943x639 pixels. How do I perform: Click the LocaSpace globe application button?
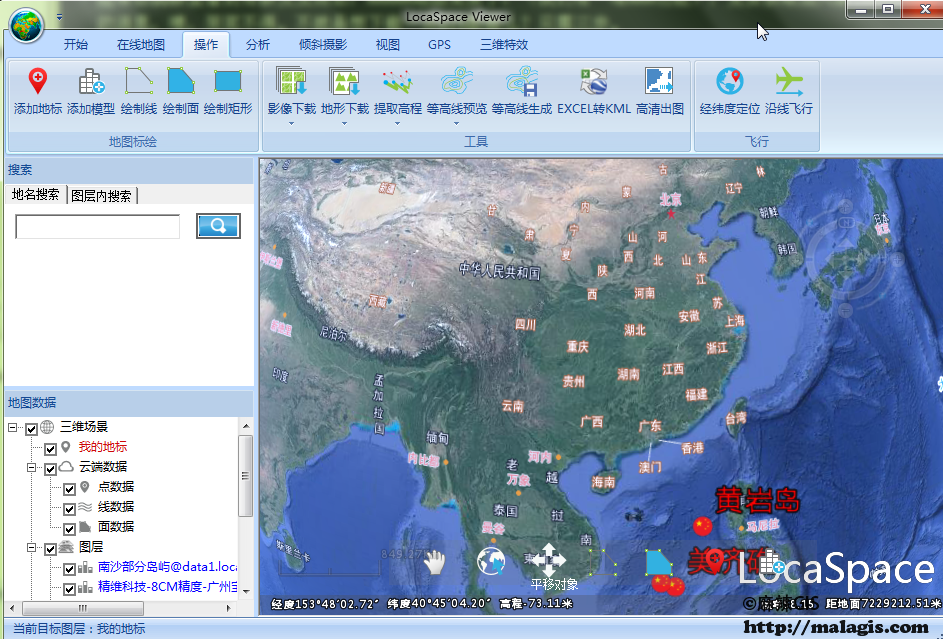point(26,25)
